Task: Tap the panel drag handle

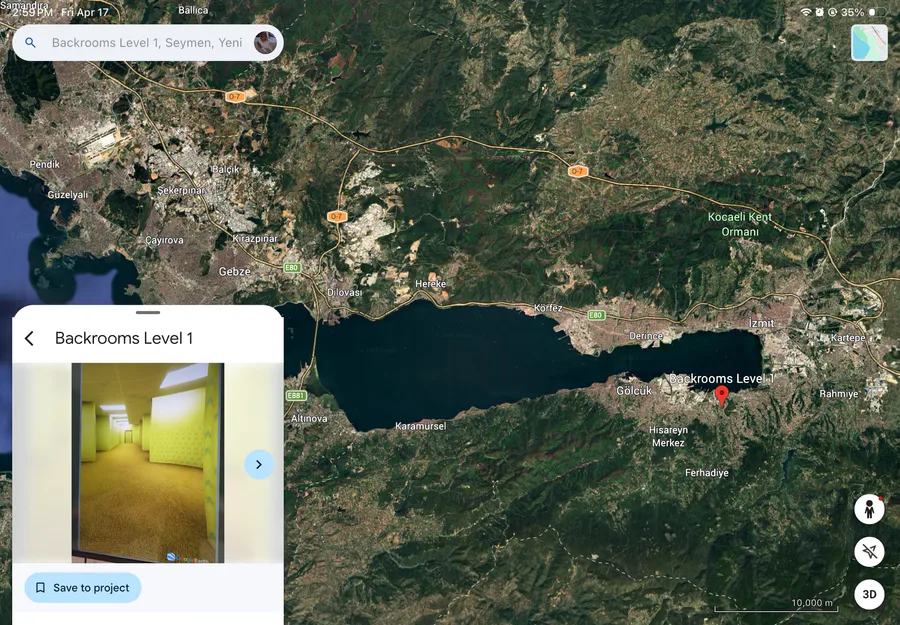Action: 148,313
